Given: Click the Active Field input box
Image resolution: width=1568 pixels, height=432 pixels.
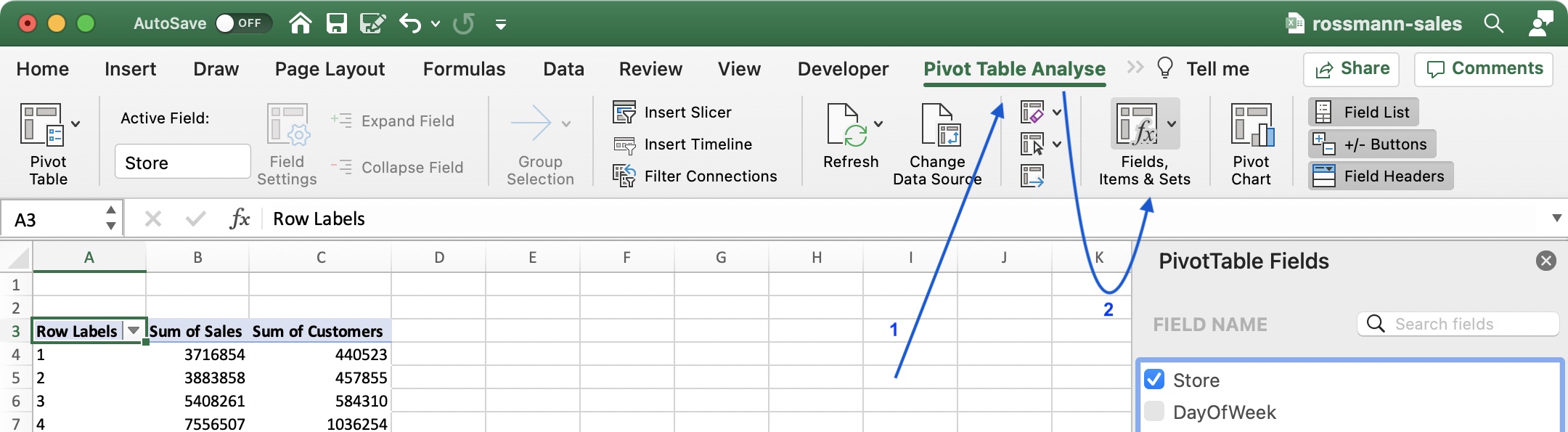Looking at the screenshot, I should [182, 161].
